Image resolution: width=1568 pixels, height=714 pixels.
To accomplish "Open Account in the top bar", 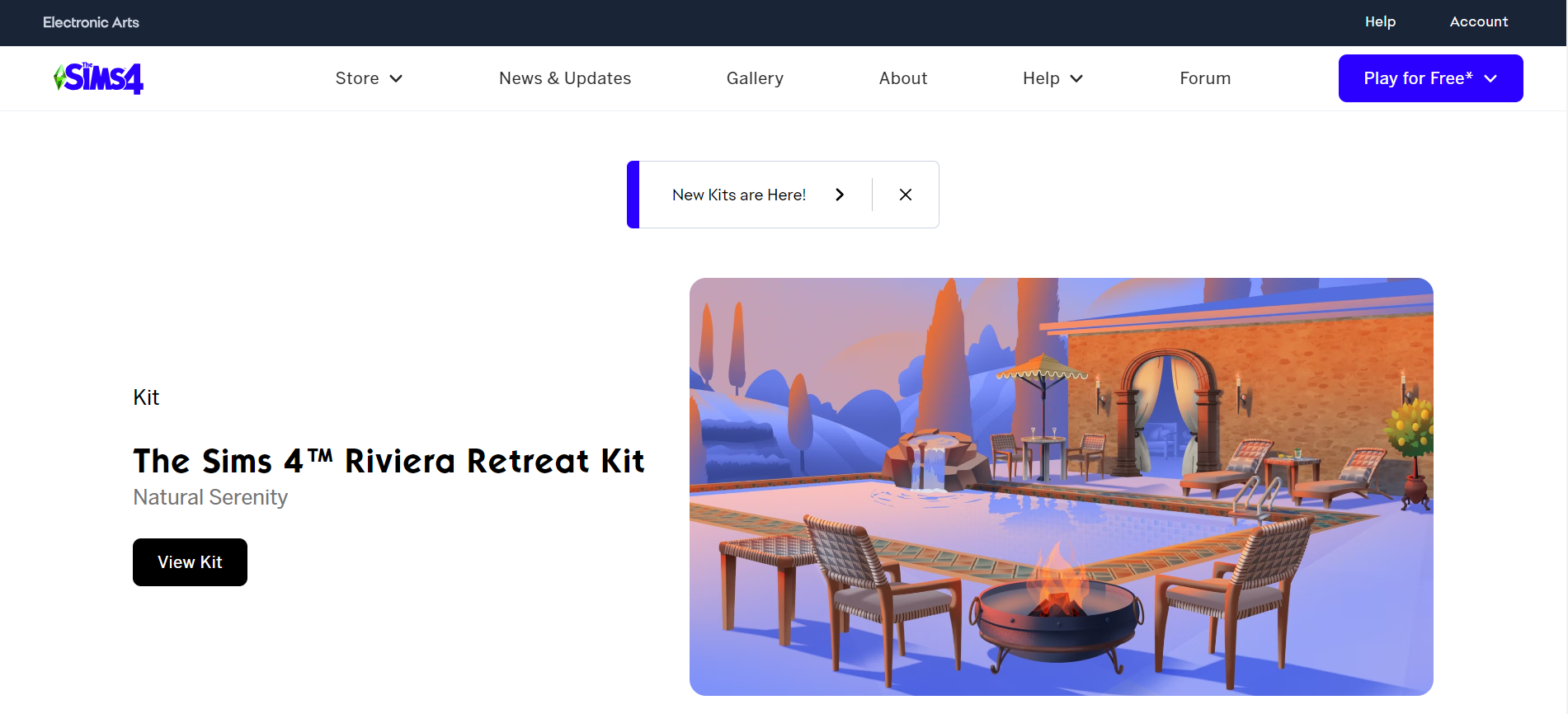I will [x=1479, y=22].
